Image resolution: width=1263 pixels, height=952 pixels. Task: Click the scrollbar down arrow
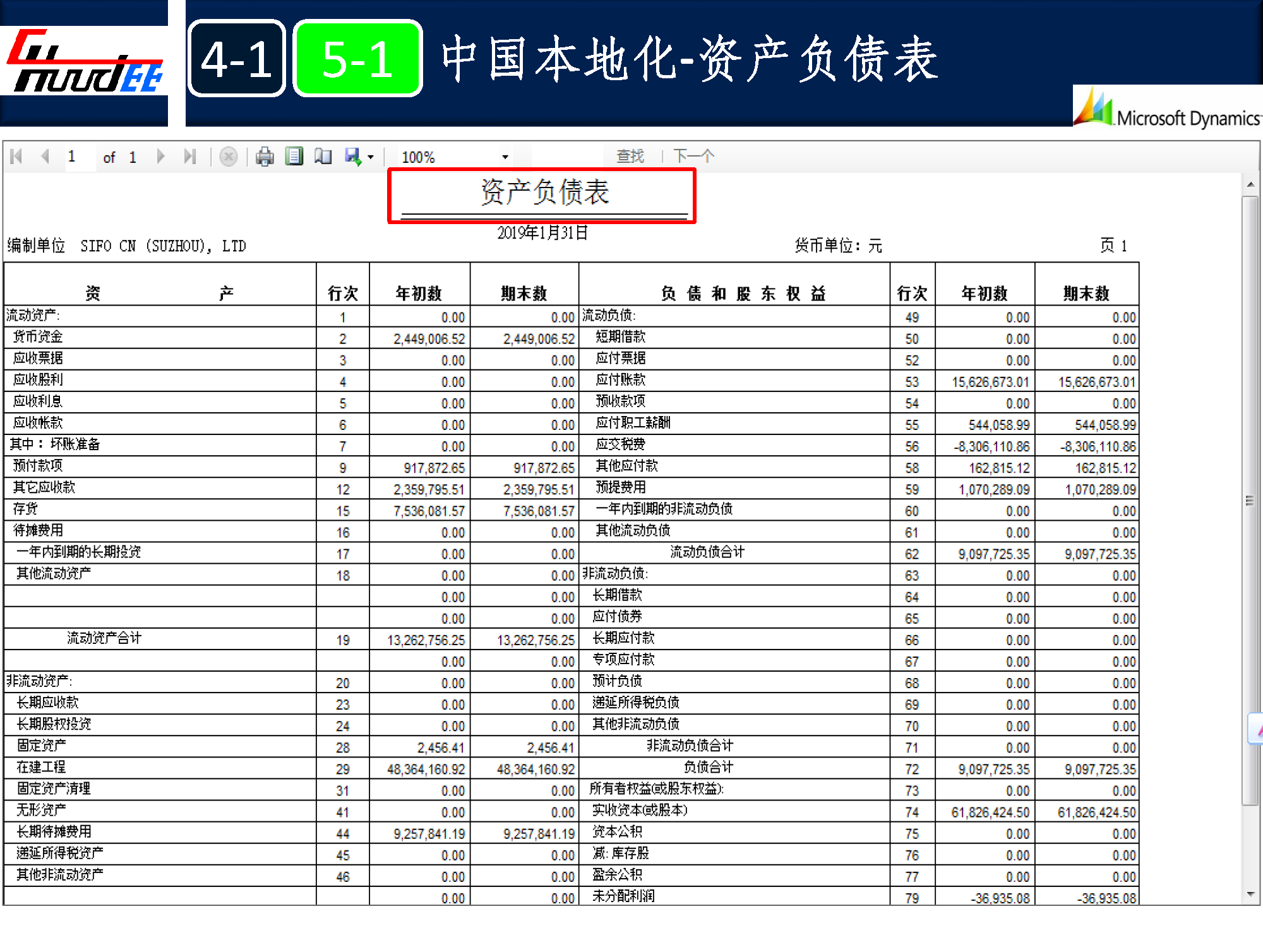[1250, 894]
